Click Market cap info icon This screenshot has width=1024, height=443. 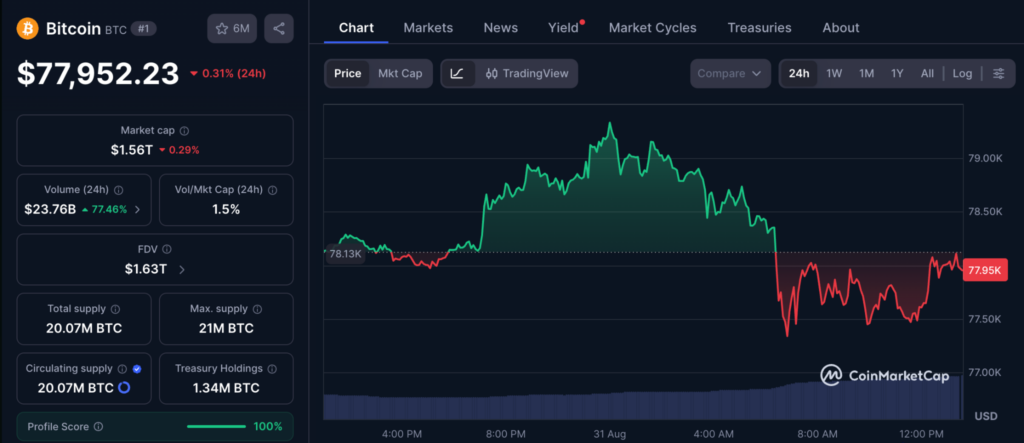pos(184,131)
